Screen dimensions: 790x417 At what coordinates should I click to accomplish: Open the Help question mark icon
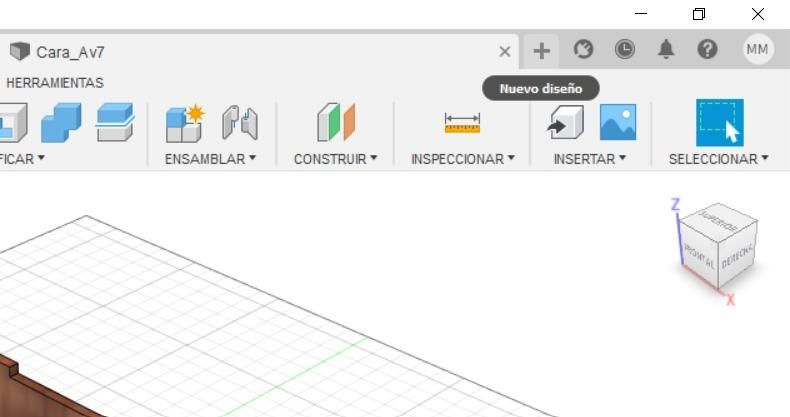(x=707, y=49)
